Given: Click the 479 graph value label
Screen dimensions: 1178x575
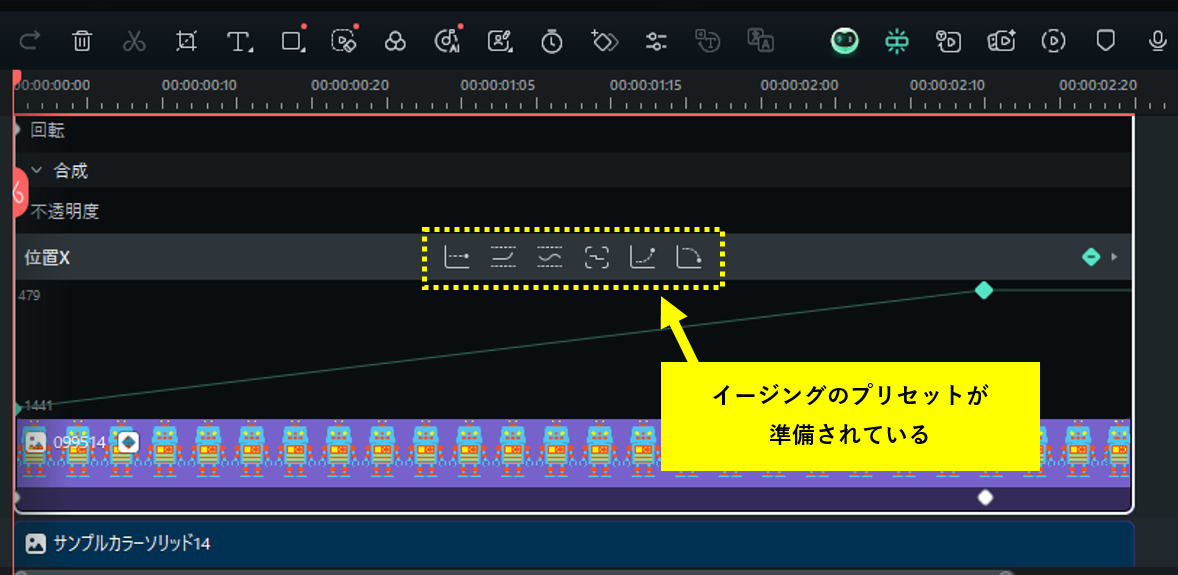Looking at the screenshot, I should (29, 295).
